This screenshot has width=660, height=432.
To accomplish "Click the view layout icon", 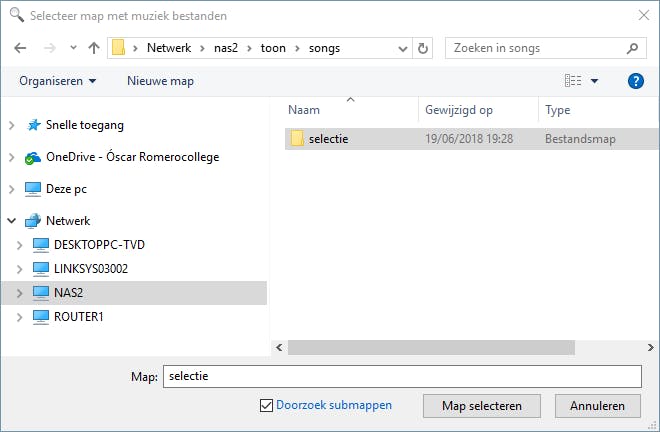I will [x=573, y=81].
